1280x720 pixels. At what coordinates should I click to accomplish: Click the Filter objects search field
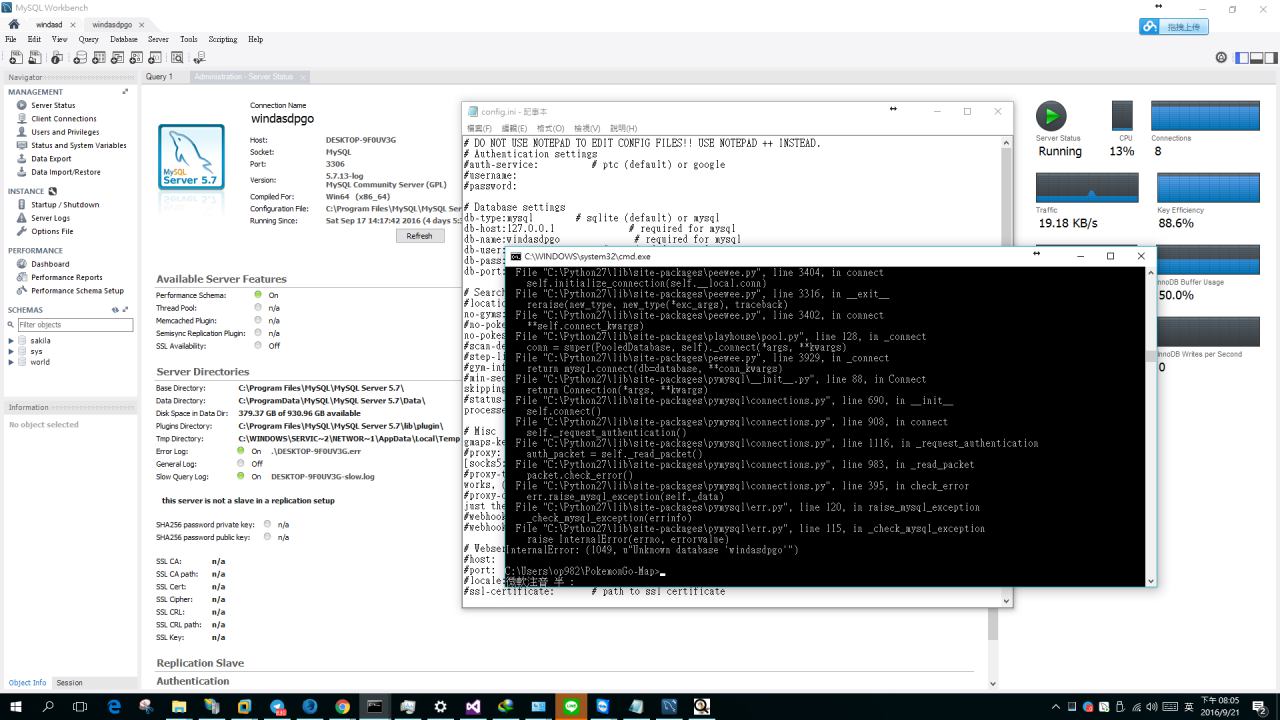[x=74, y=325]
